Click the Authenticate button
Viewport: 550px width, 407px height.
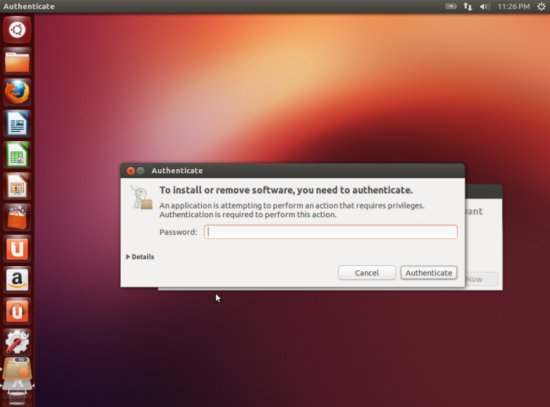429,273
